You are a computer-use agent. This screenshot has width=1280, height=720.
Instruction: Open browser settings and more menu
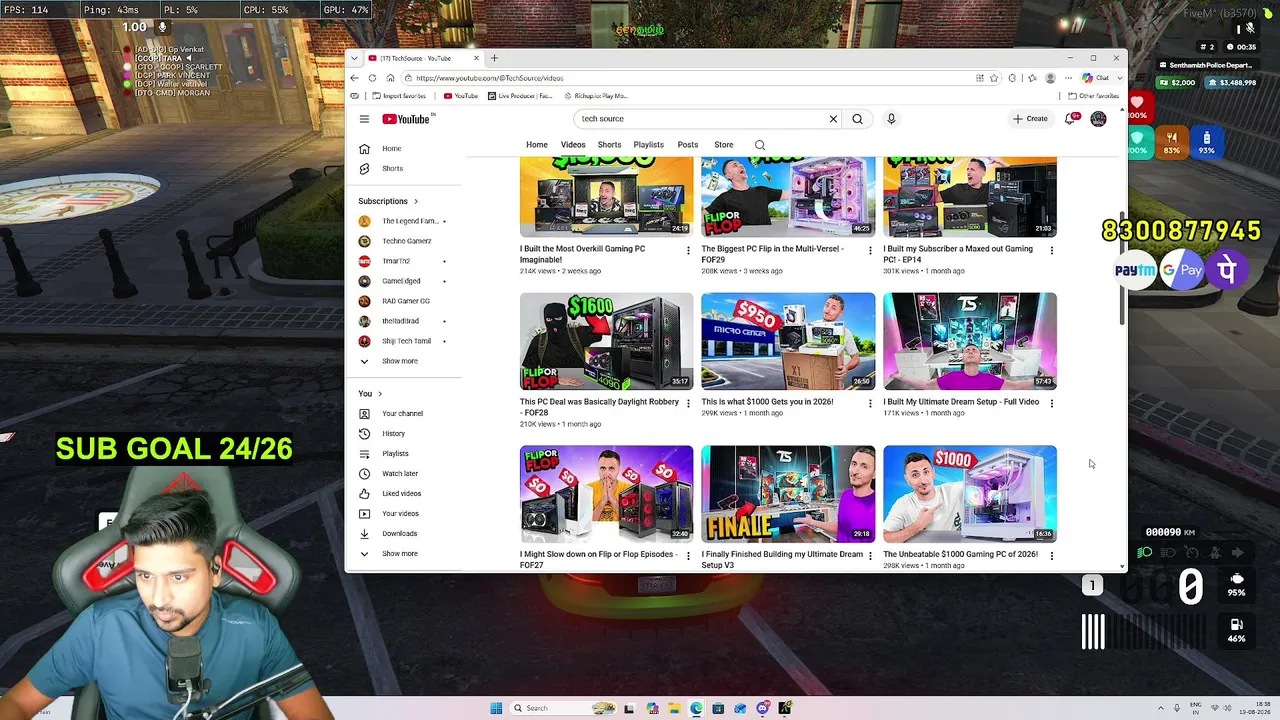[x=1067, y=78]
